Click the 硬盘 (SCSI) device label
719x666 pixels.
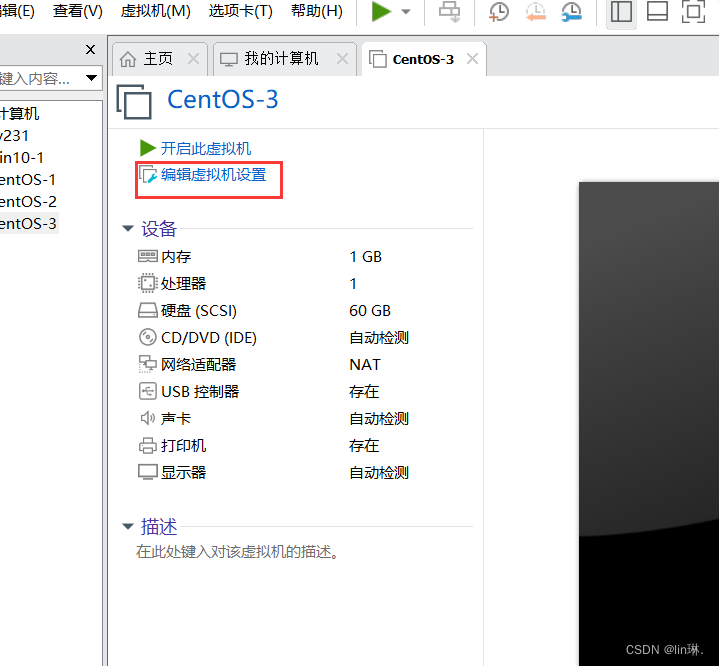pyautogui.click(x=199, y=311)
